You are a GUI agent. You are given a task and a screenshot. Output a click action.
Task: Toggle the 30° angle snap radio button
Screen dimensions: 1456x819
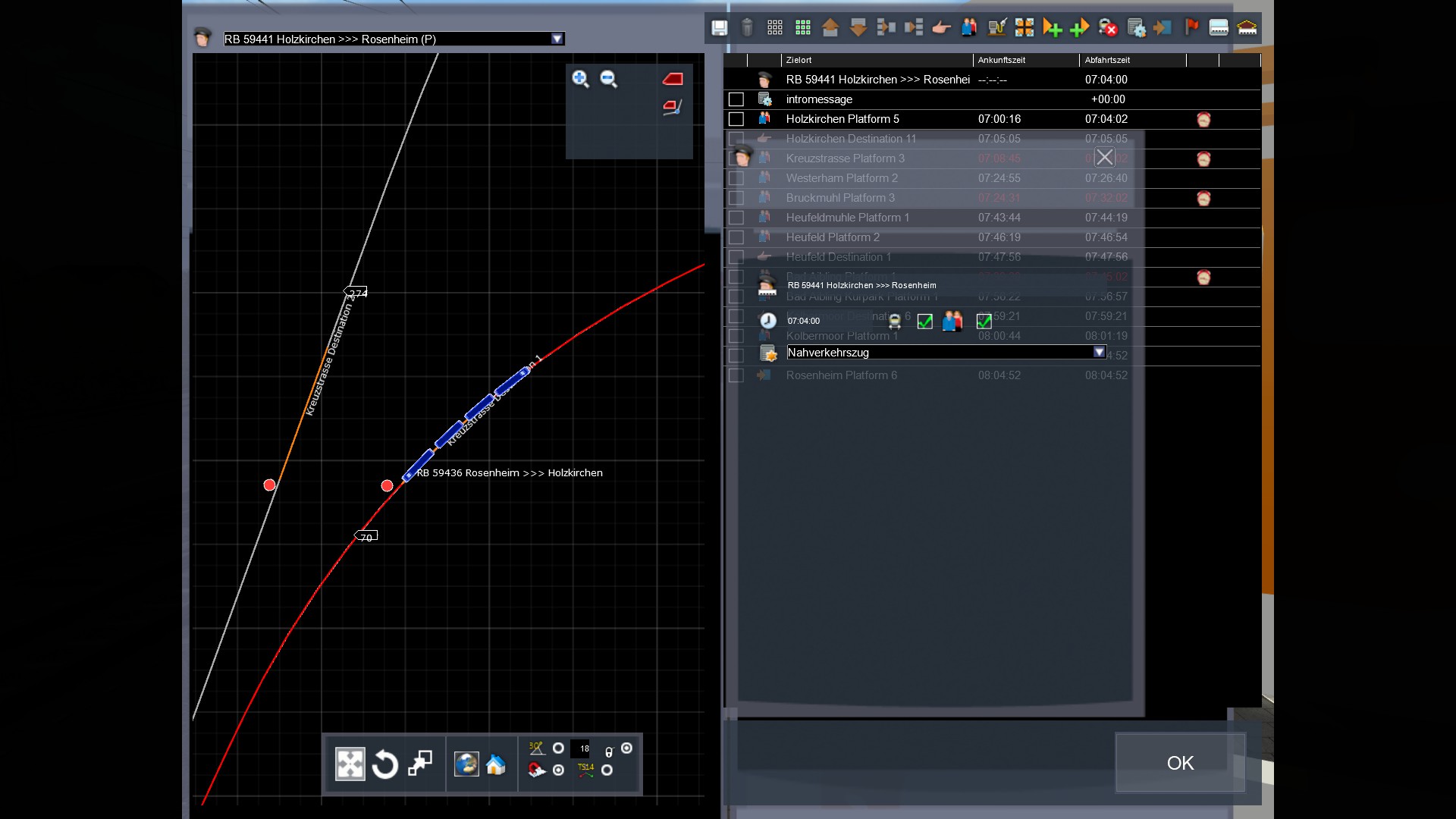(559, 748)
